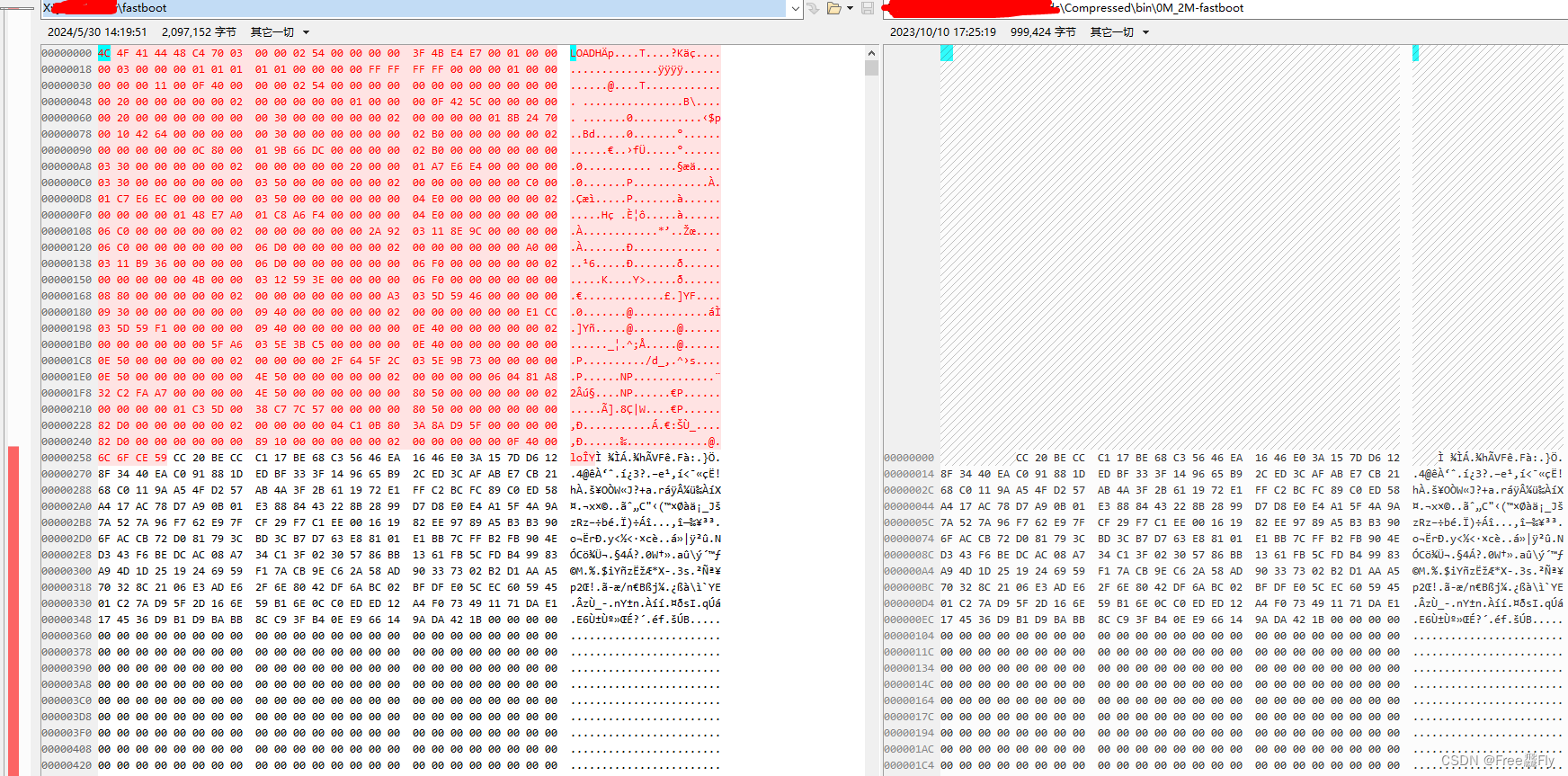Click offset 00000000 in the right pane
The image size is (1568, 776).
coord(909,459)
